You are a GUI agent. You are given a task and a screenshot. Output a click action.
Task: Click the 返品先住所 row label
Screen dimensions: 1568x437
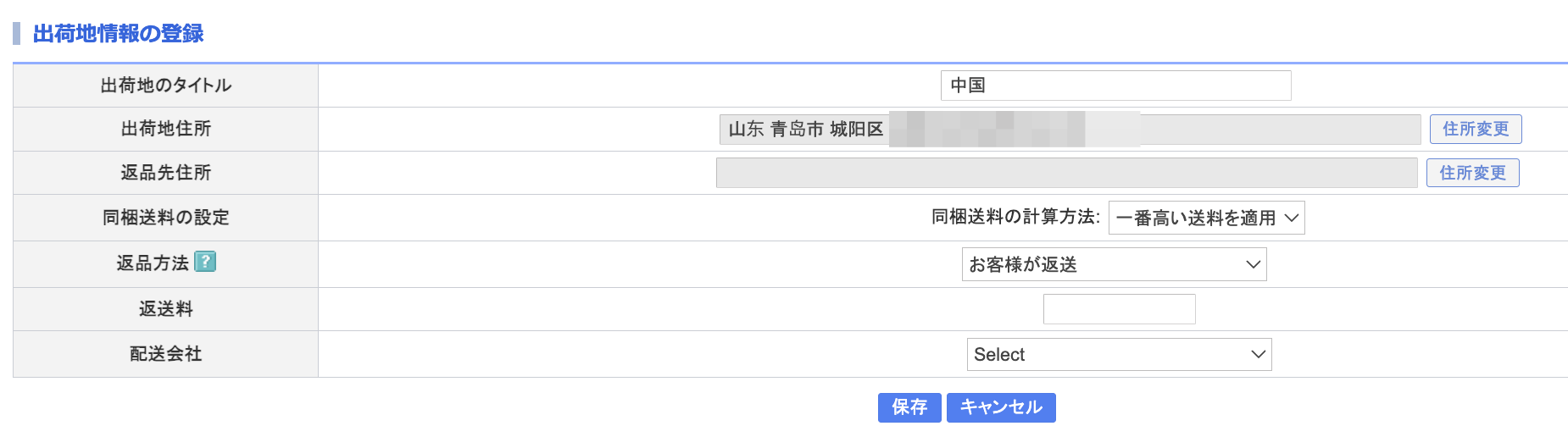click(x=166, y=173)
